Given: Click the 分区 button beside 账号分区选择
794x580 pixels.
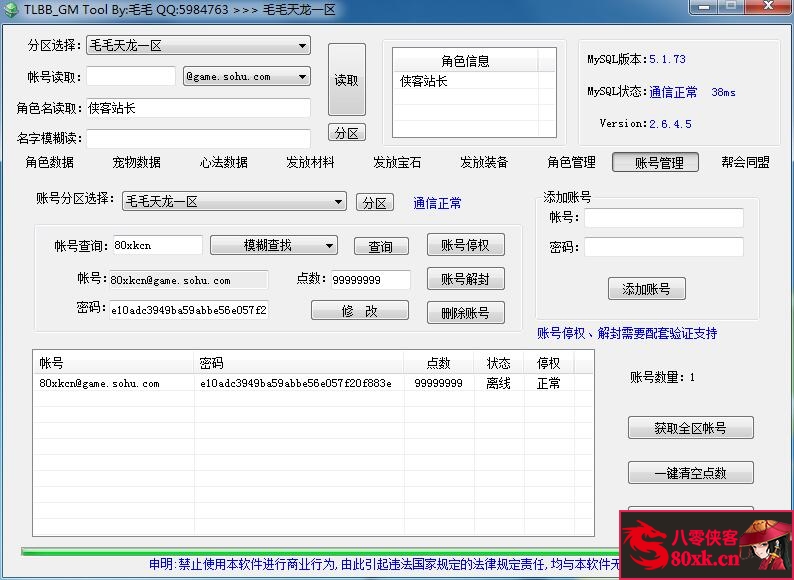Looking at the screenshot, I should (375, 203).
